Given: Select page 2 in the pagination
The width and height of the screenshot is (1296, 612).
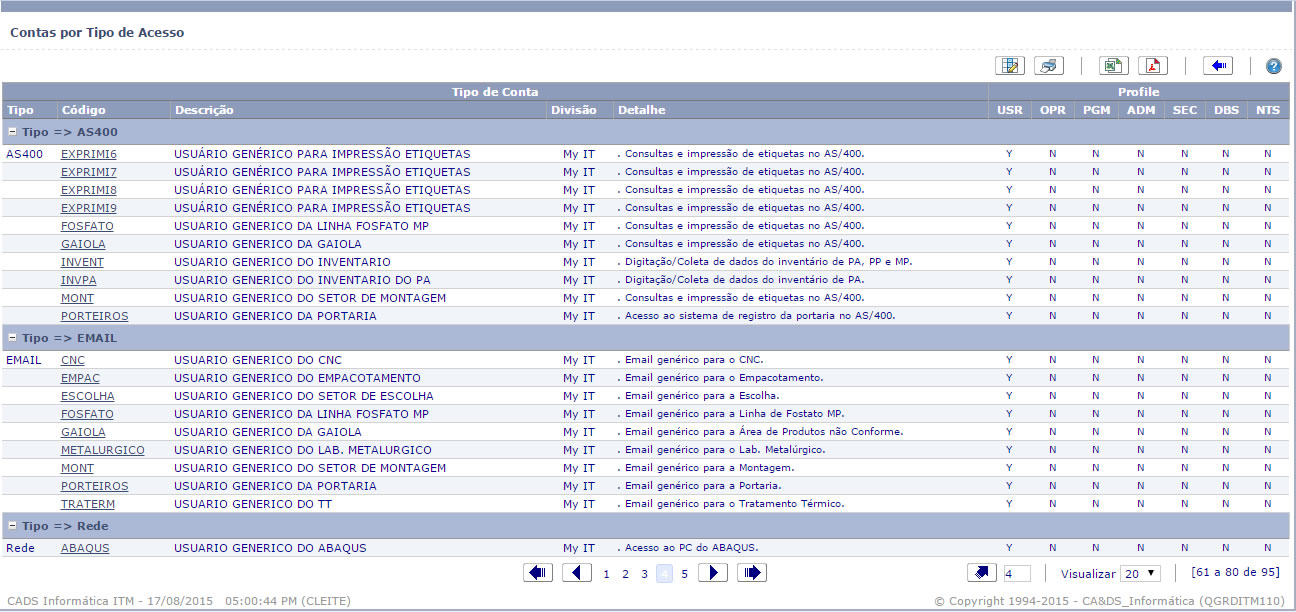Looking at the screenshot, I should click(625, 574).
